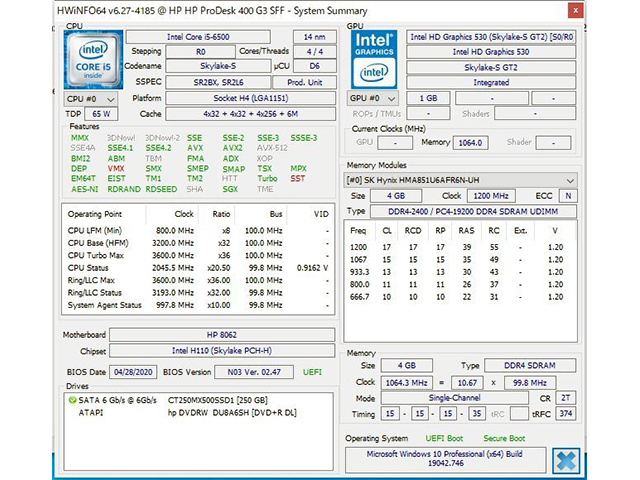Image resolution: width=640 pixels, height=480 pixels.
Task: Expand the SK Hynix memory module dropdown
Action: pos(460,180)
